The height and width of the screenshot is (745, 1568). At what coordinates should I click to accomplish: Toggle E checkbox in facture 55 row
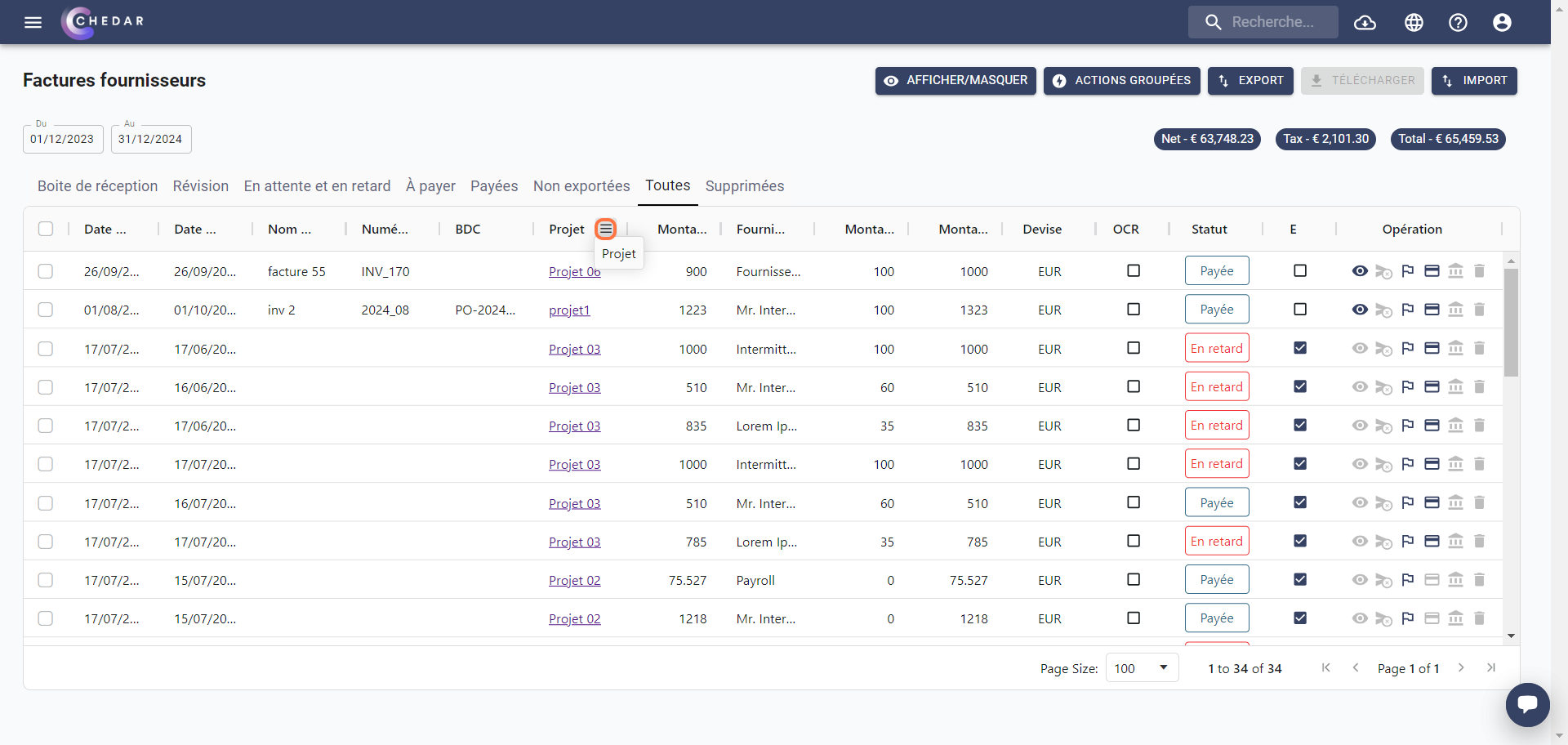tap(1300, 270)
